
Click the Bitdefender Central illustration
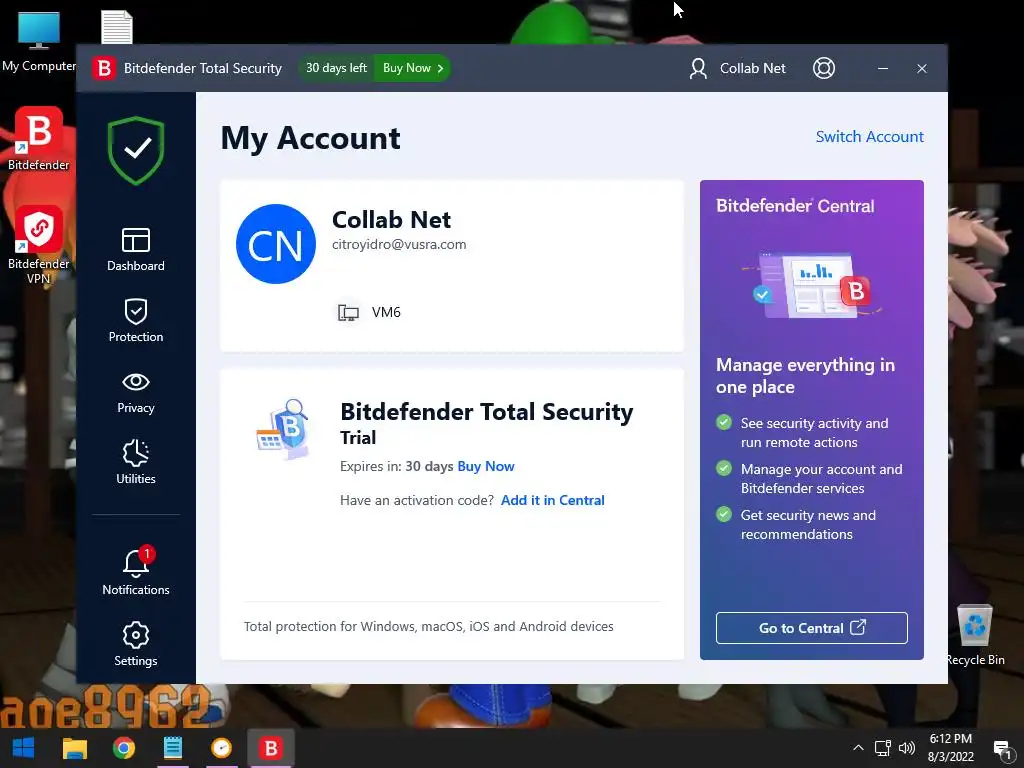[x=812, y=285]
